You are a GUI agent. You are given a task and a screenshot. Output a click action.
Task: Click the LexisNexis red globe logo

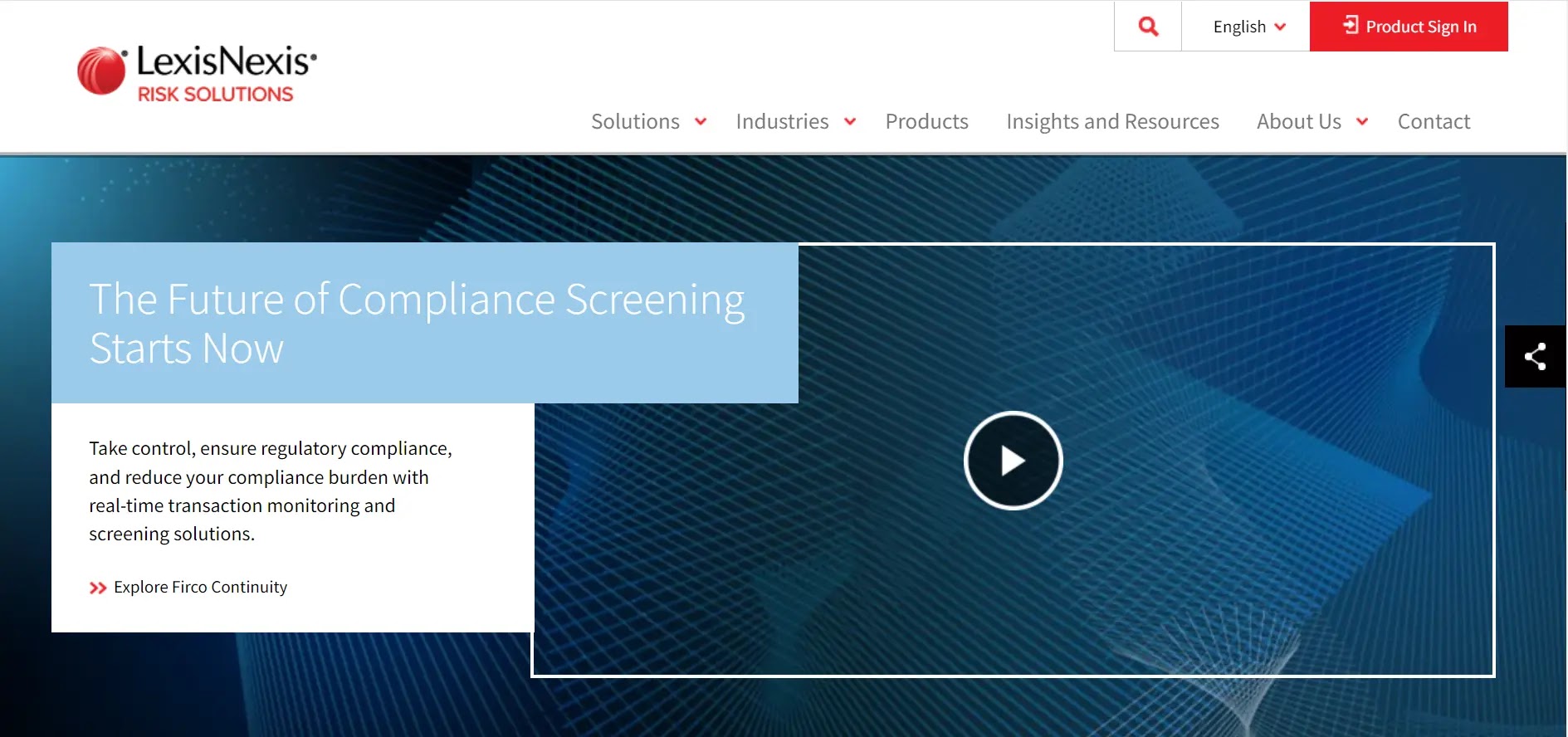(101, 71)
